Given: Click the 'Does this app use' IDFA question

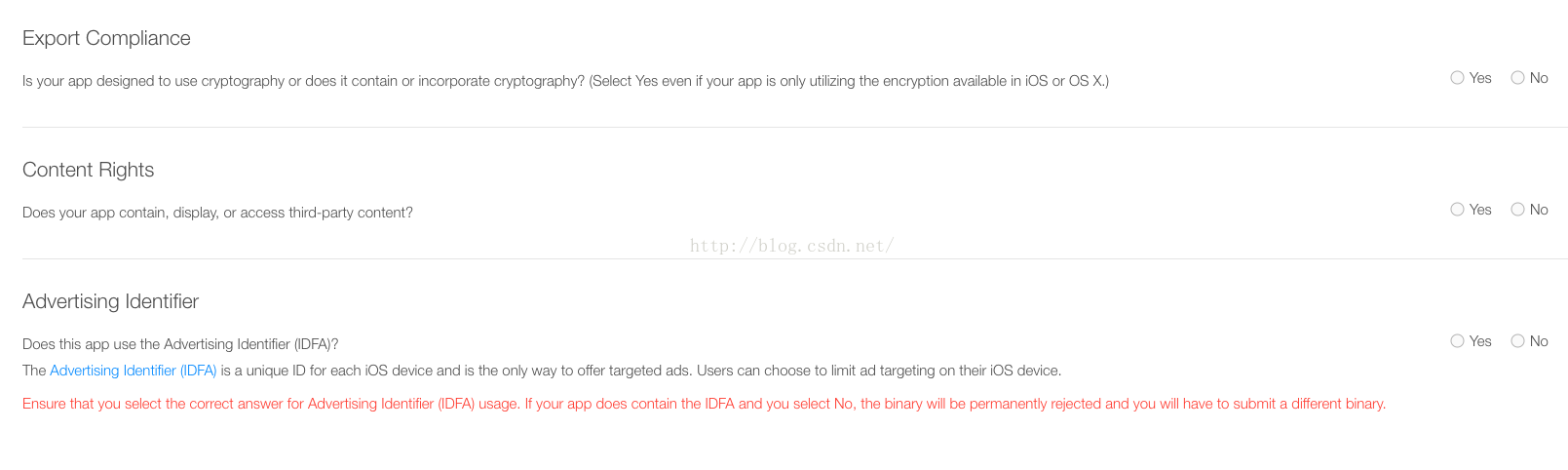Looking at the screenshot, I should [x=180, y=344].
